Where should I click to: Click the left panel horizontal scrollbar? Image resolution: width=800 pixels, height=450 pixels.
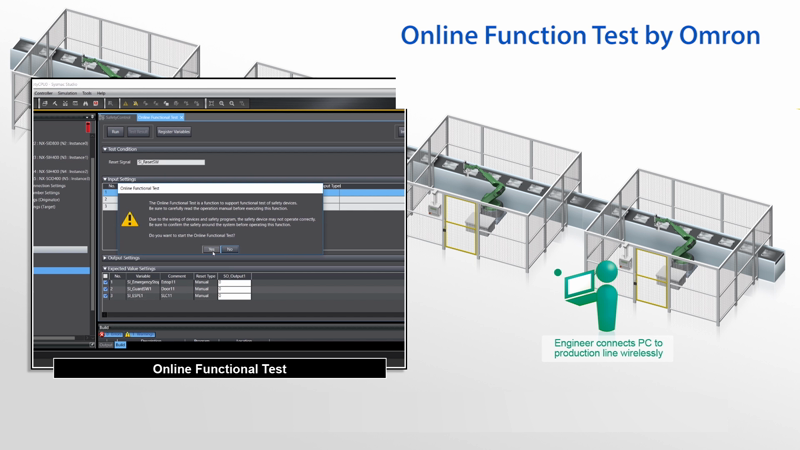(55, 338)
